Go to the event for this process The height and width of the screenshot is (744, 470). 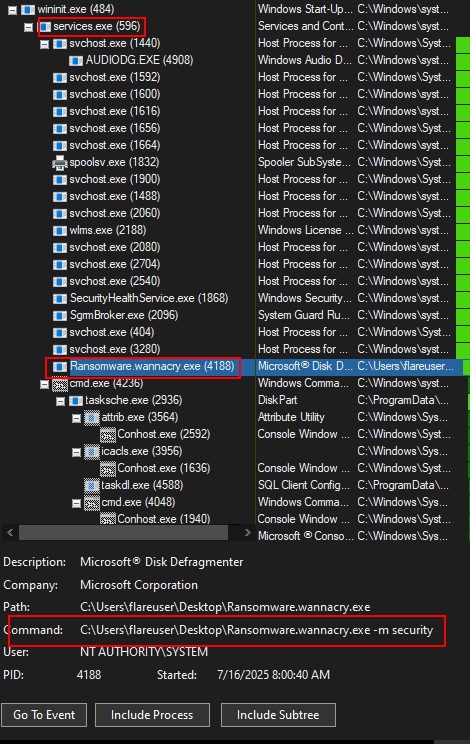point(44,715)
